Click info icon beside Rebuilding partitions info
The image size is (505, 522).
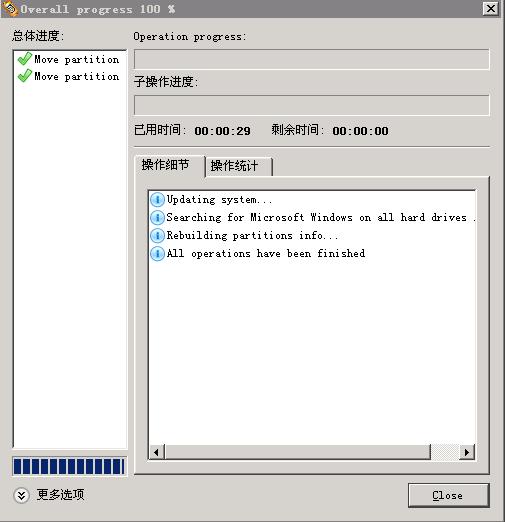click(x=157, y=235)
